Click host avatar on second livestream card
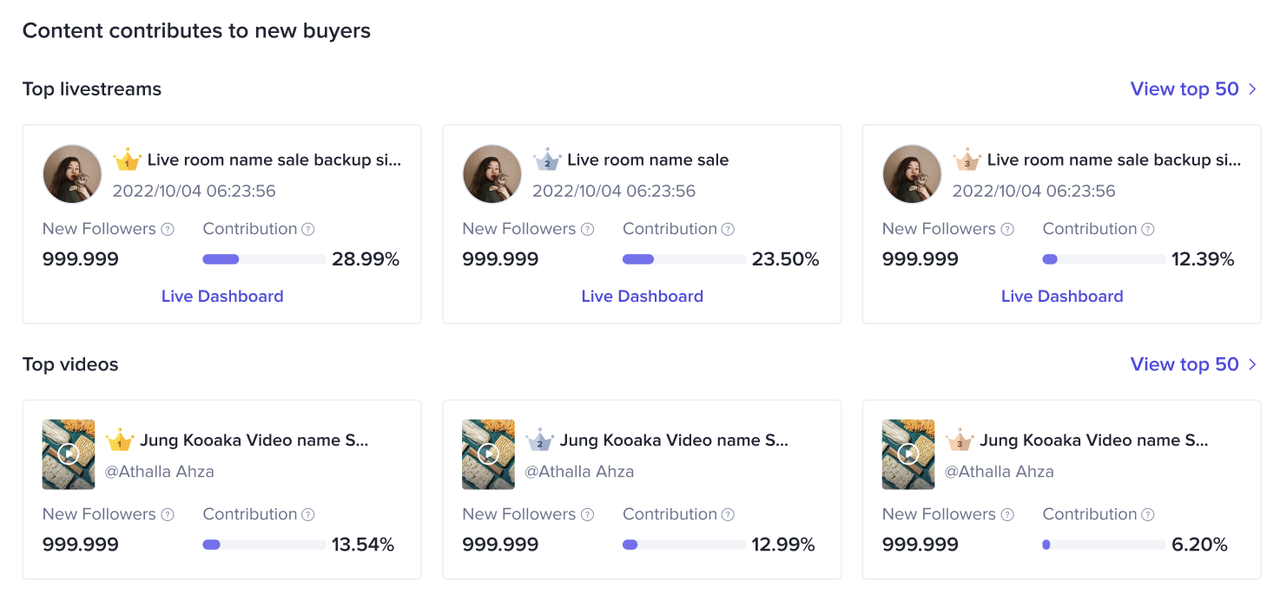This screenshot has height=607, width=1280. (x=492, y=174)
